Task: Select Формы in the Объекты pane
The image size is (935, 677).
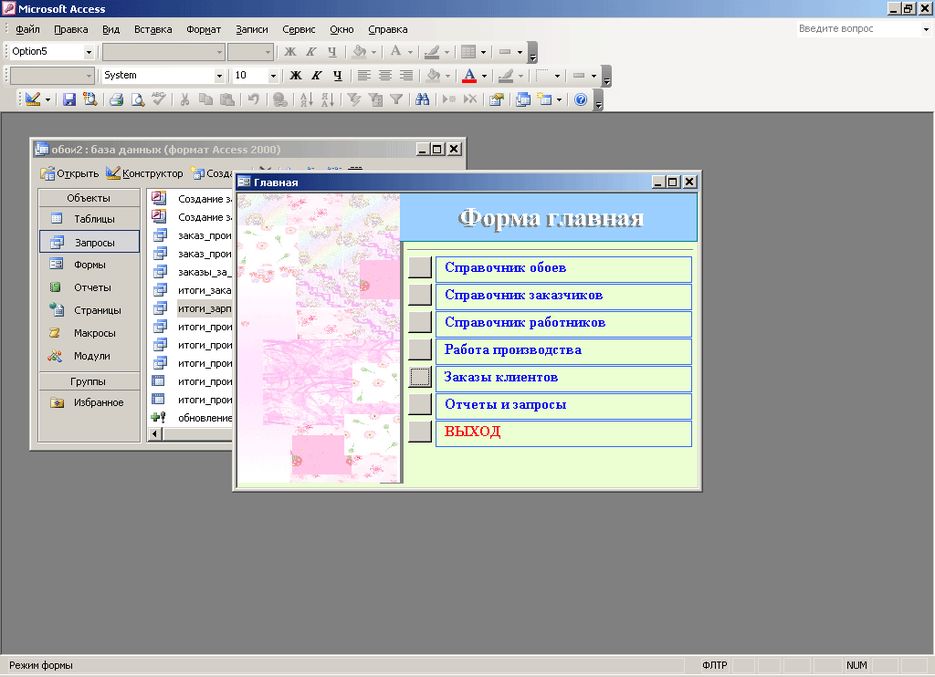Action: point(89,264)
